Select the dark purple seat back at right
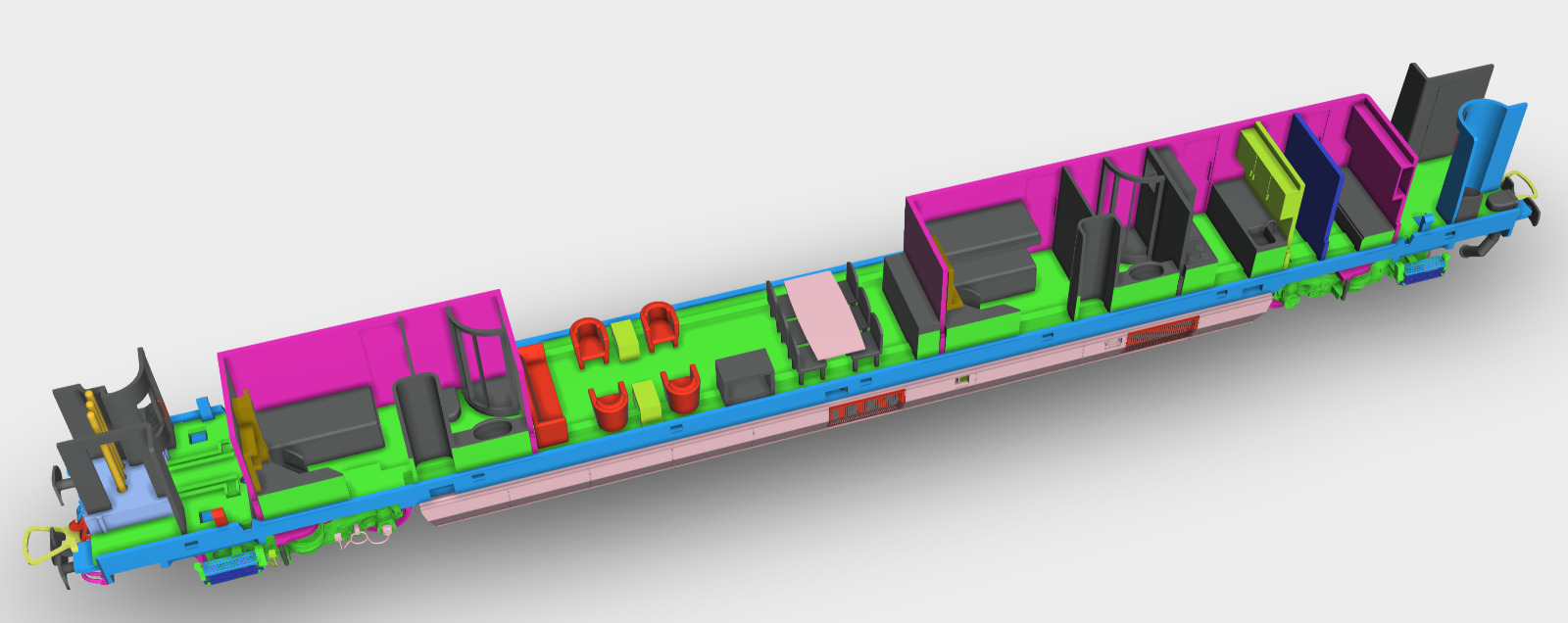 click(x=1370, y=154)
